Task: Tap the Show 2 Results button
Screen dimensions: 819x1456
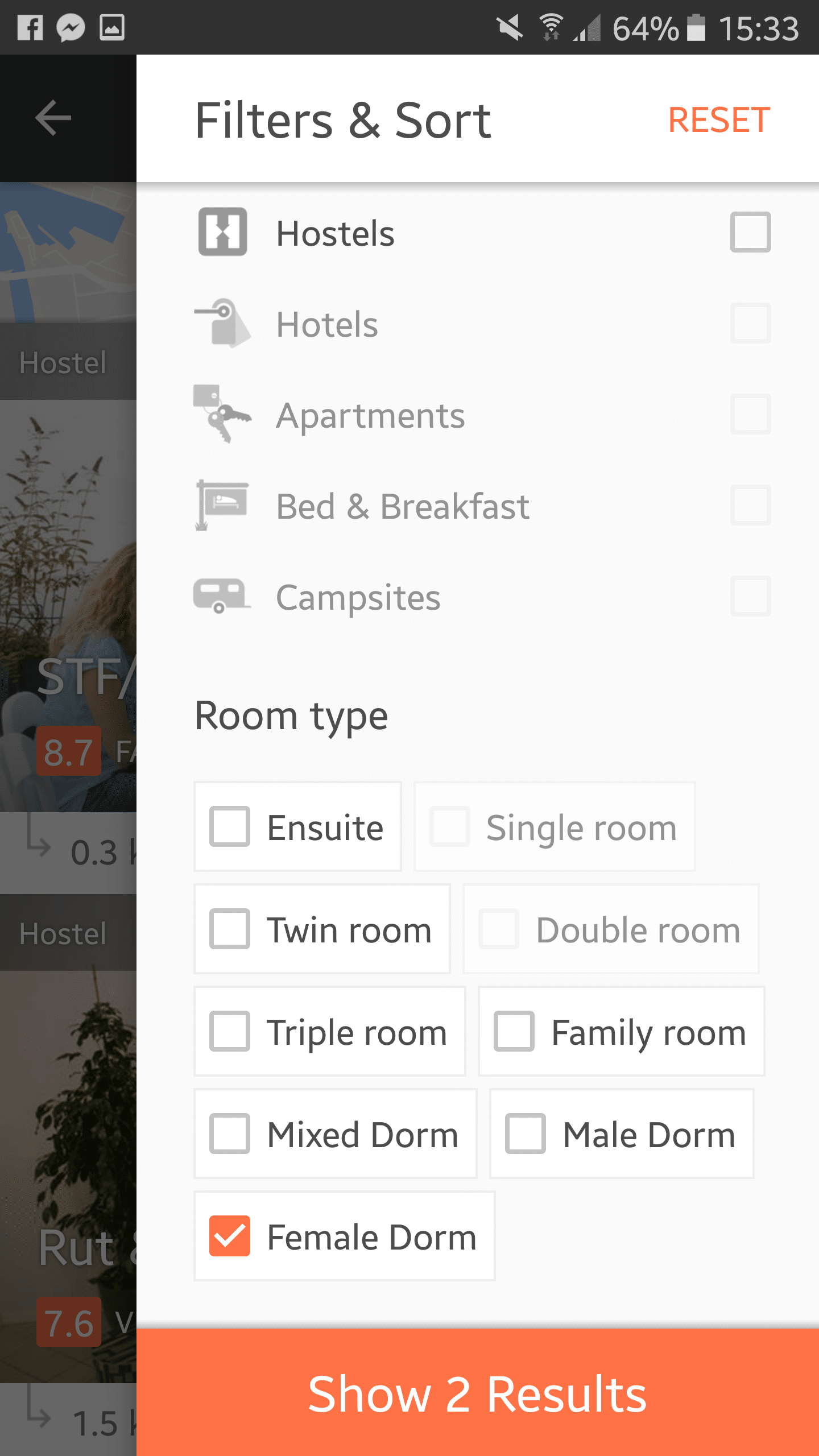Action: click(x=478, y=1392)
